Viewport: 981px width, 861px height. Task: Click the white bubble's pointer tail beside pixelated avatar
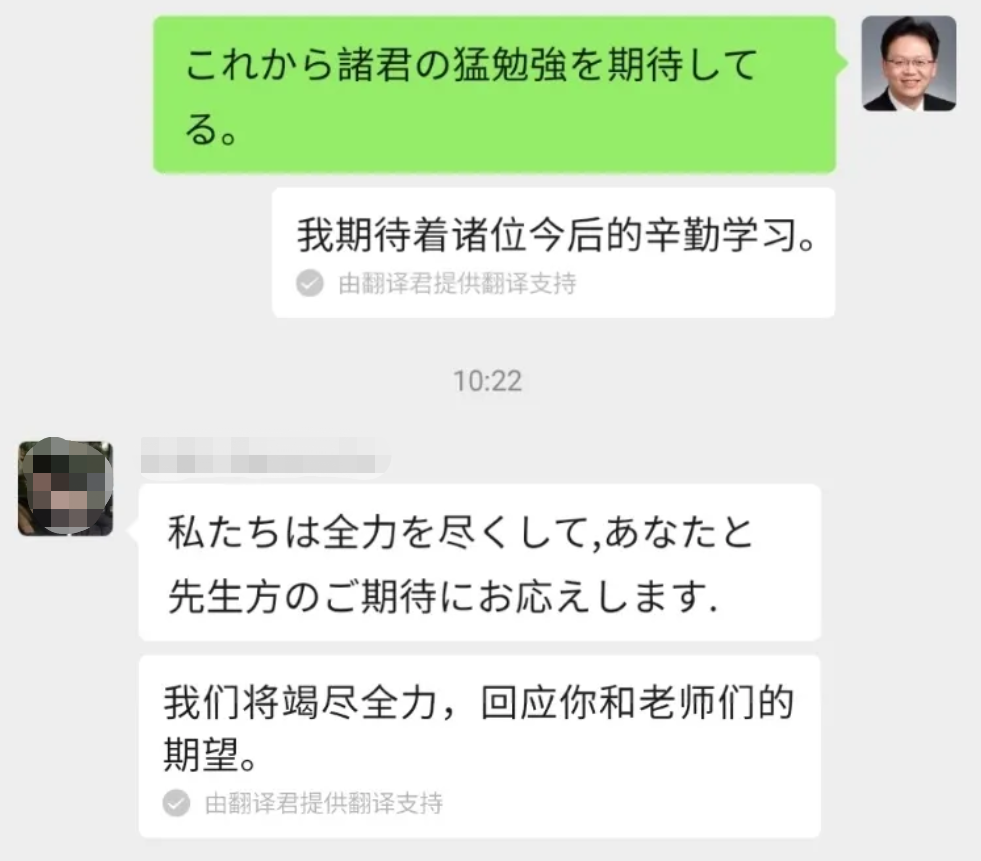[x=133, y=531]
